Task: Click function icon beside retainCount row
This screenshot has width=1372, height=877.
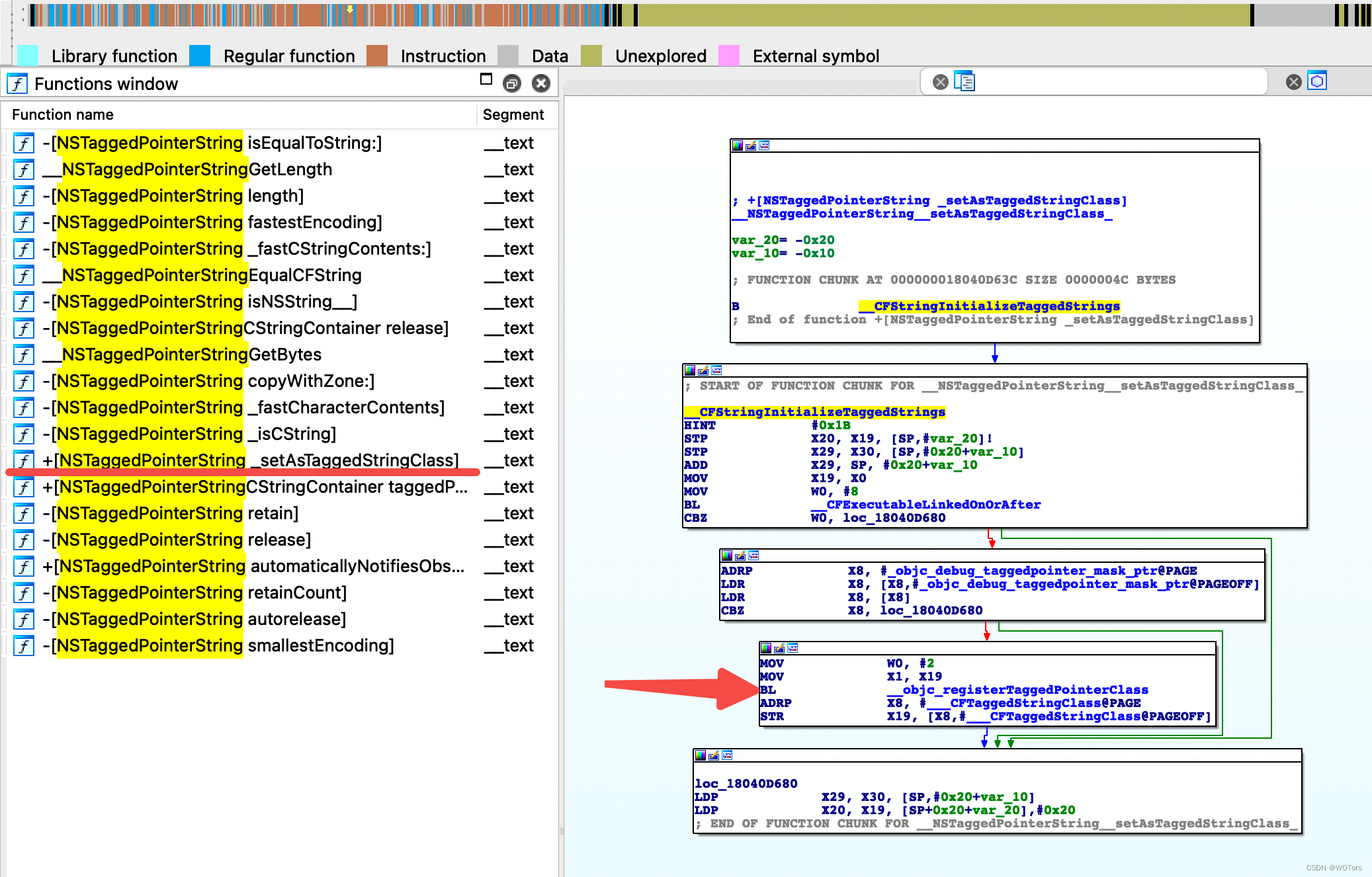Action: (24, 593)
